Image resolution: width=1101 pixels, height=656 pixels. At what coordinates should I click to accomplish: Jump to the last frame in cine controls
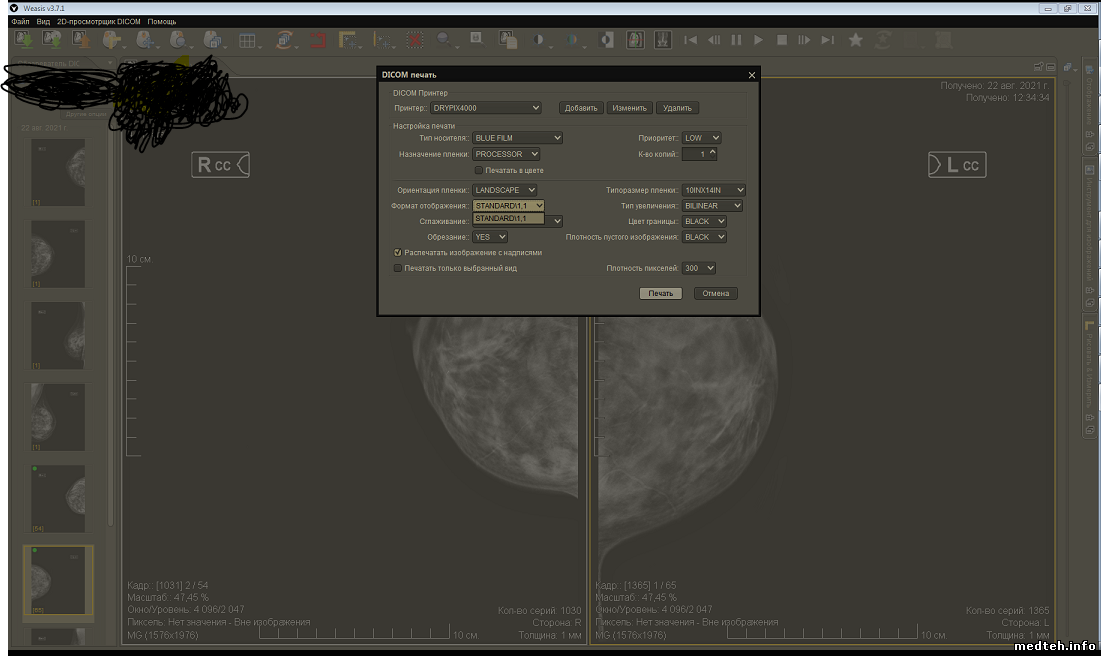pos(827,40)
